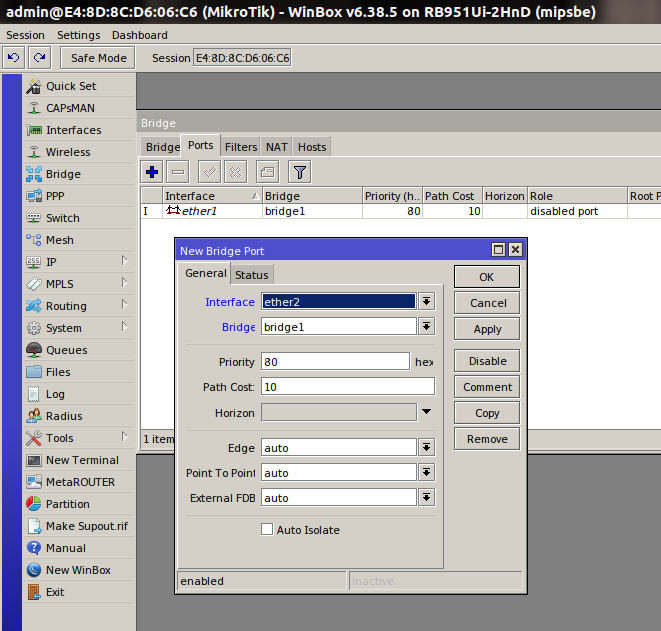Open Wireless in the sidebar
Image resolution: width=661 pixels, height=631 pixels.
tap(80, 152)
